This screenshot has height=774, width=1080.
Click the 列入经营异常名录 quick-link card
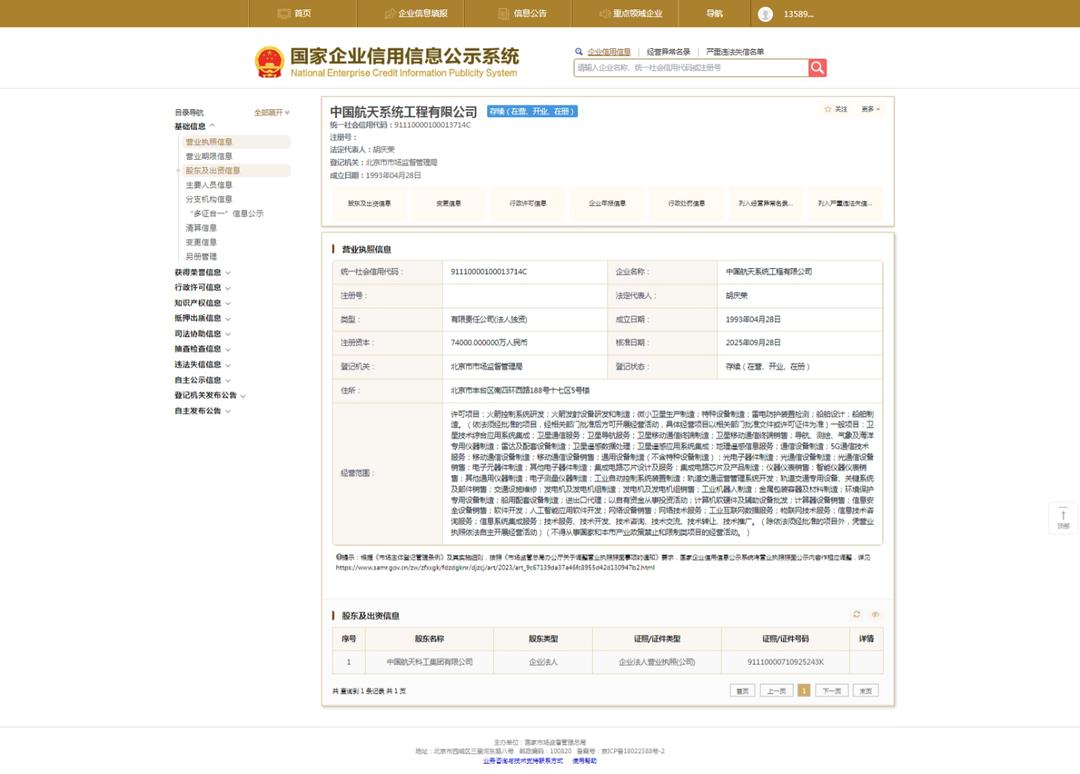tap(765, 203)
